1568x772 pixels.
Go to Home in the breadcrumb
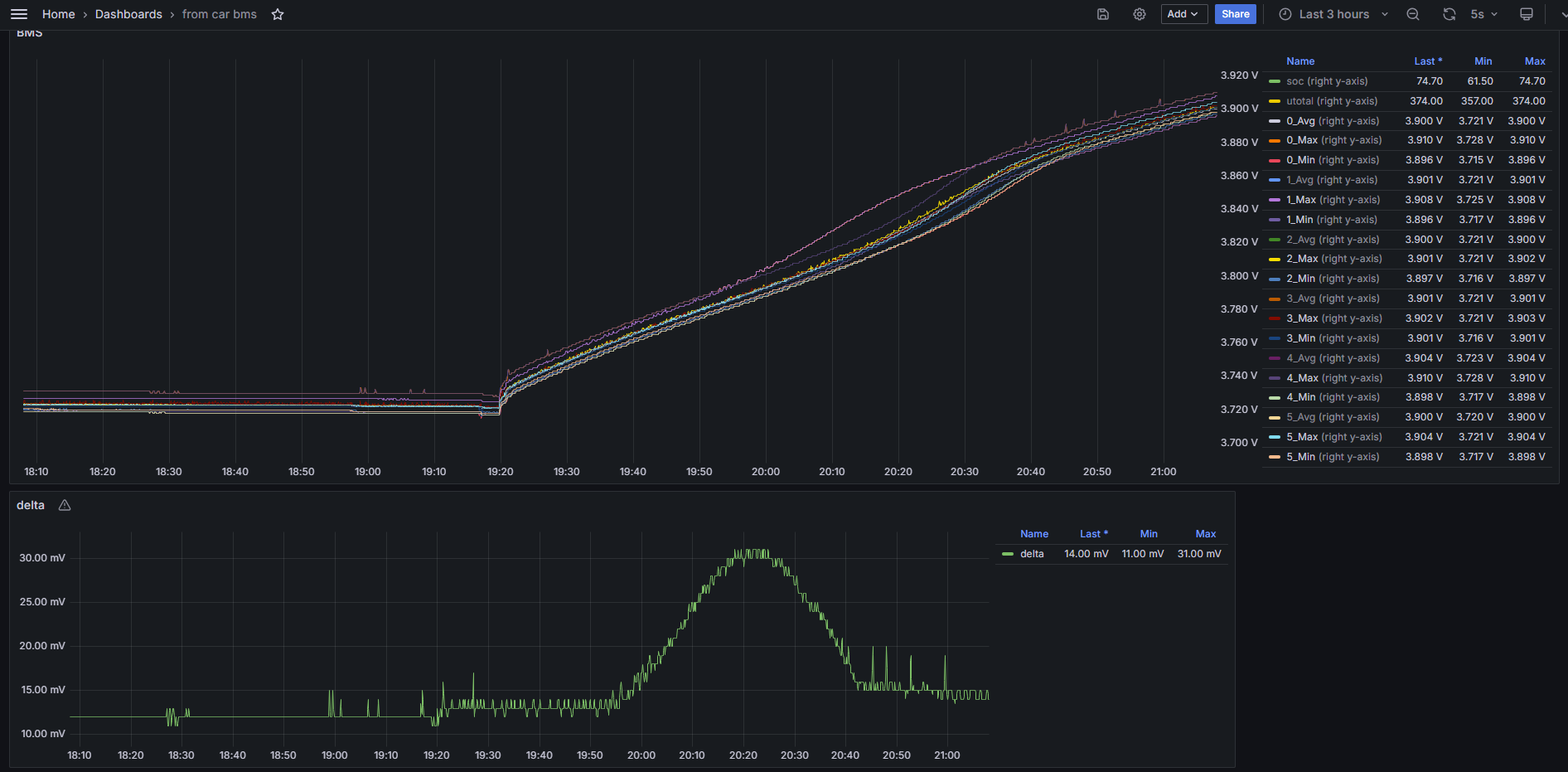click(x=58, y=14)
